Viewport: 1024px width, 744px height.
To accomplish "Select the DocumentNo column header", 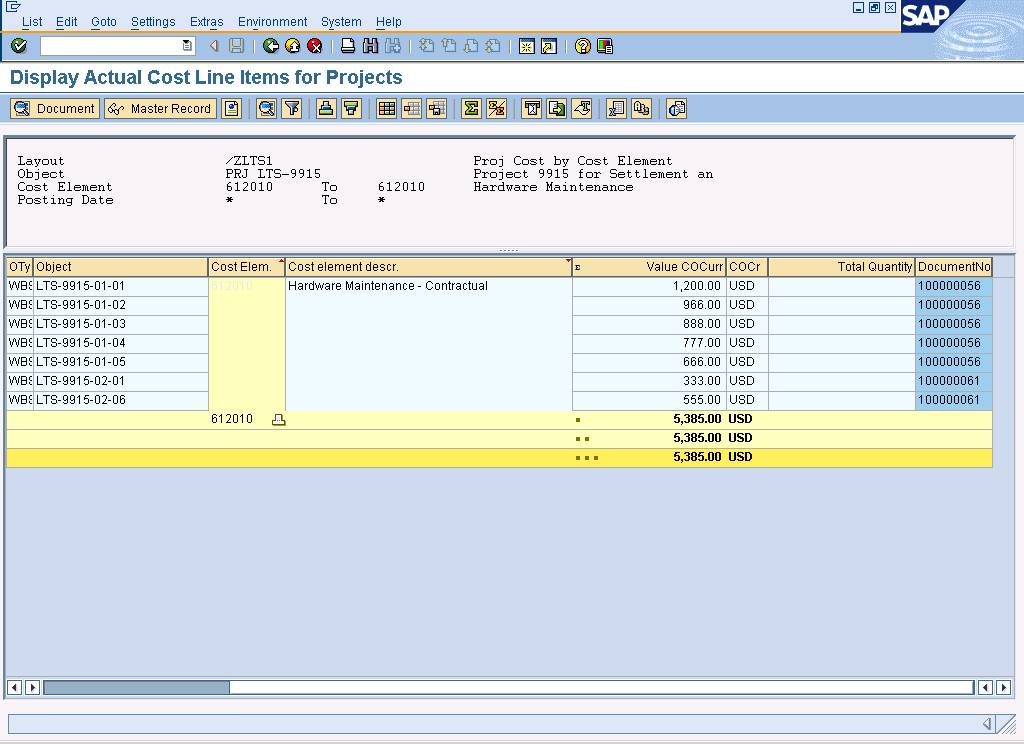I will tap(953, 267).
